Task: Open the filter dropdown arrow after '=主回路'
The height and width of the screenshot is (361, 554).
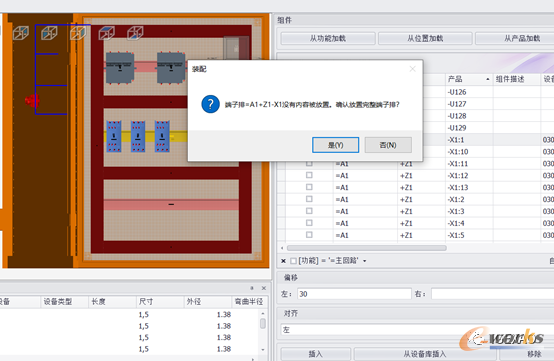Action: pyautogui.click(x=365, y=261)
